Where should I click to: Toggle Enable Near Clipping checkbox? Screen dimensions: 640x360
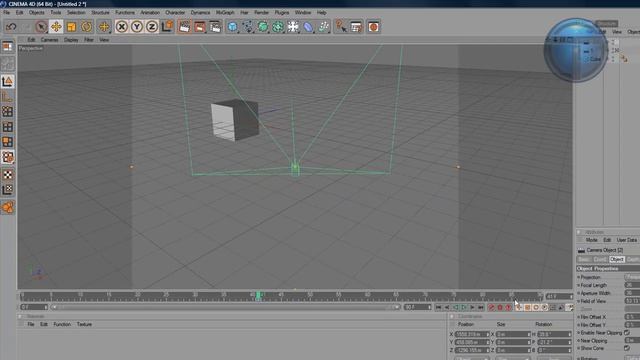click(627, 333)
